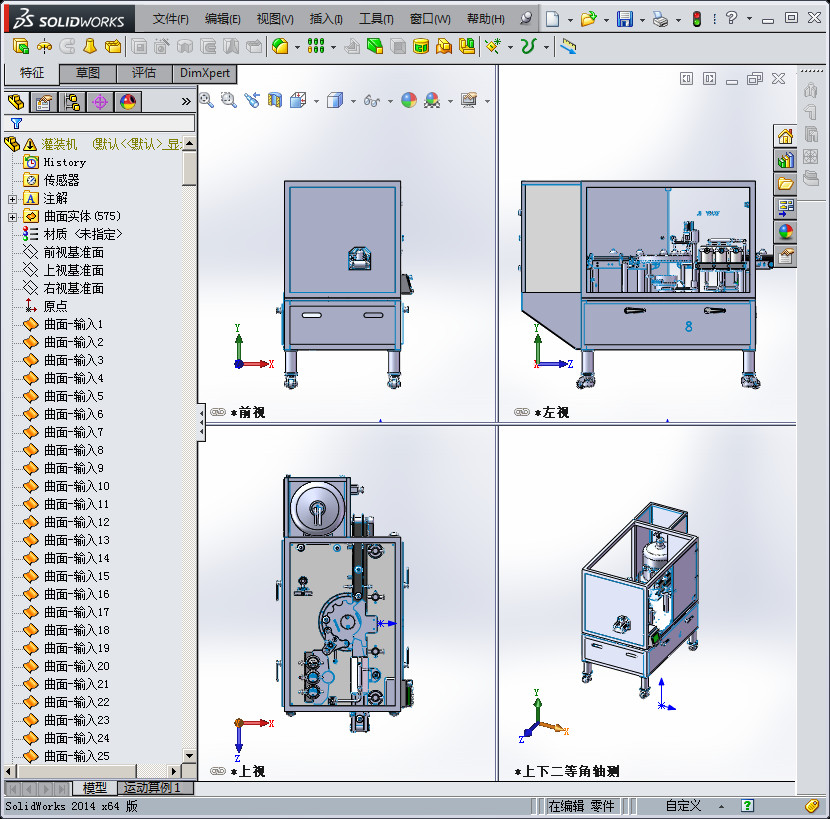Viewport: 830px width, 819px height.
Task: Pin the menu bar with pushpin
Action: click(526, 19)
